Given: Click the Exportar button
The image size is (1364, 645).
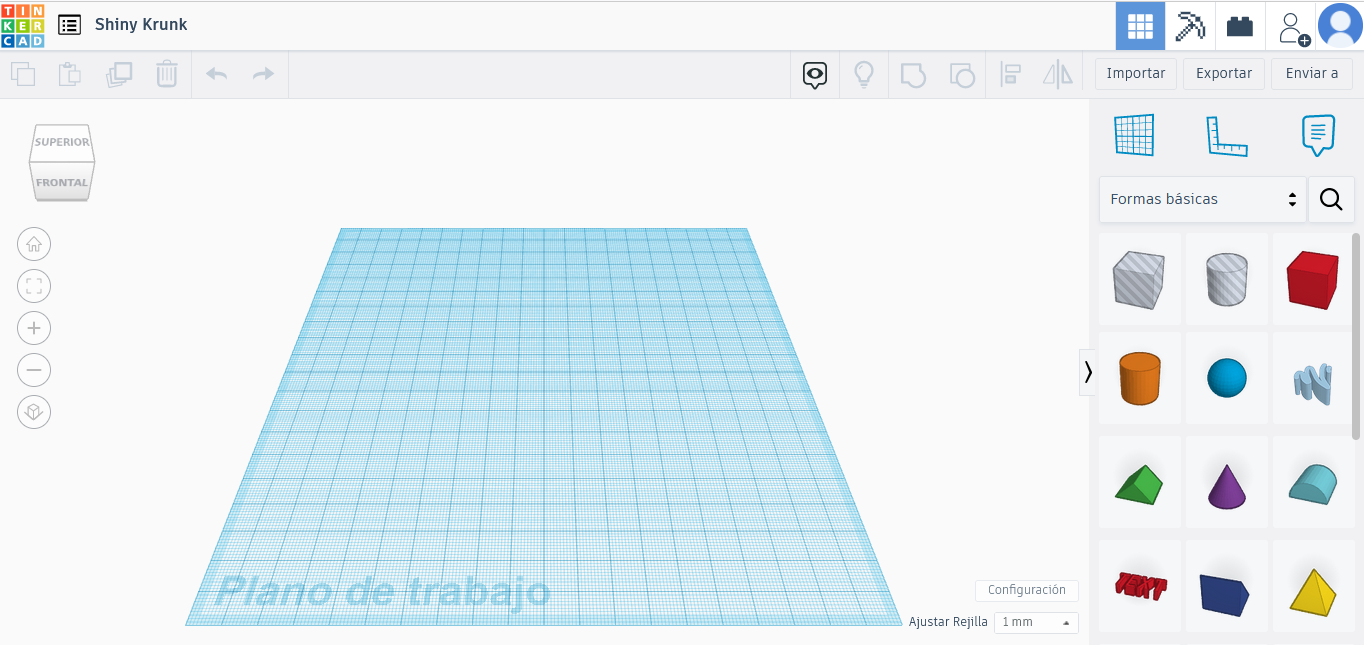Looking at the screenshot, I should pos(1223,73).
